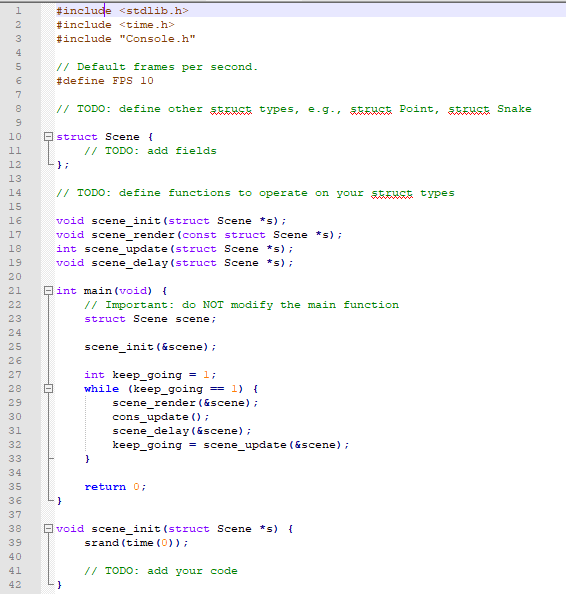Click 'keep_going = scene_update(&scene);' line

[231, 445]
